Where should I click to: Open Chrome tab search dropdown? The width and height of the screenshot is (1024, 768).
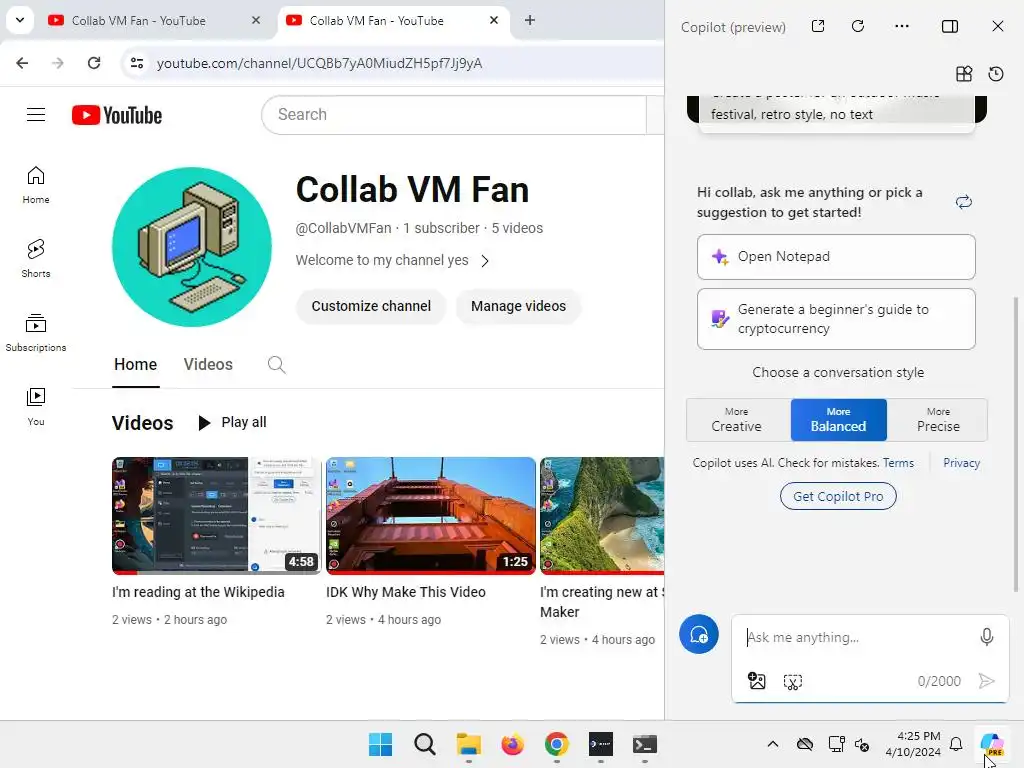click(20, 20)
